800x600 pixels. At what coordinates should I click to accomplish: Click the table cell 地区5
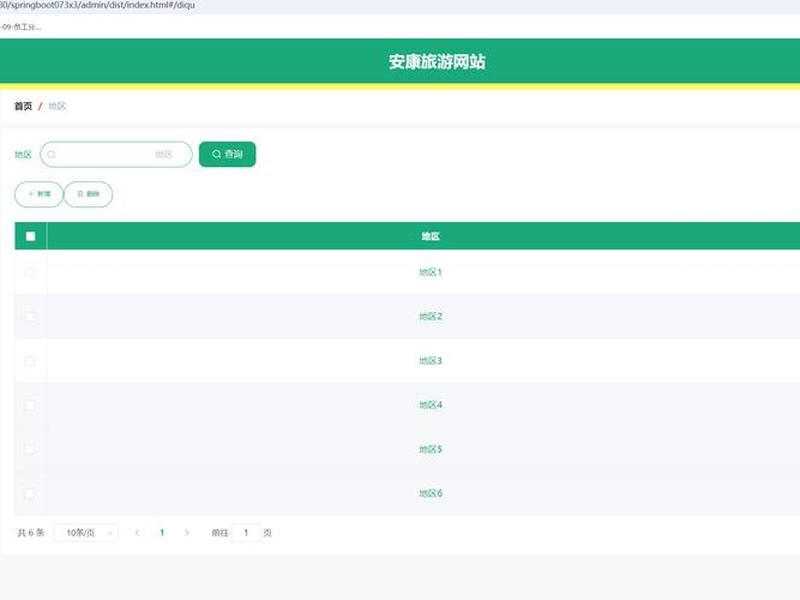[x=431, y=449]
